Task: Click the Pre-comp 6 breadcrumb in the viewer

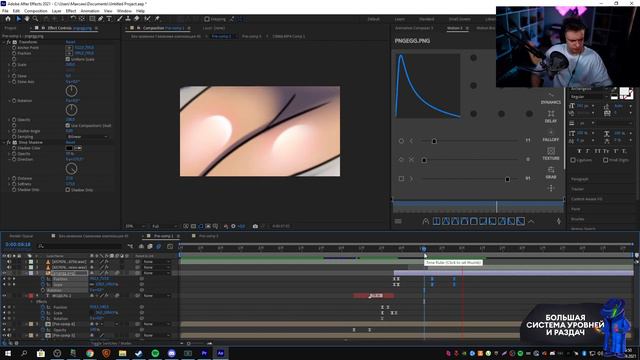Action: tap(251, 36)
